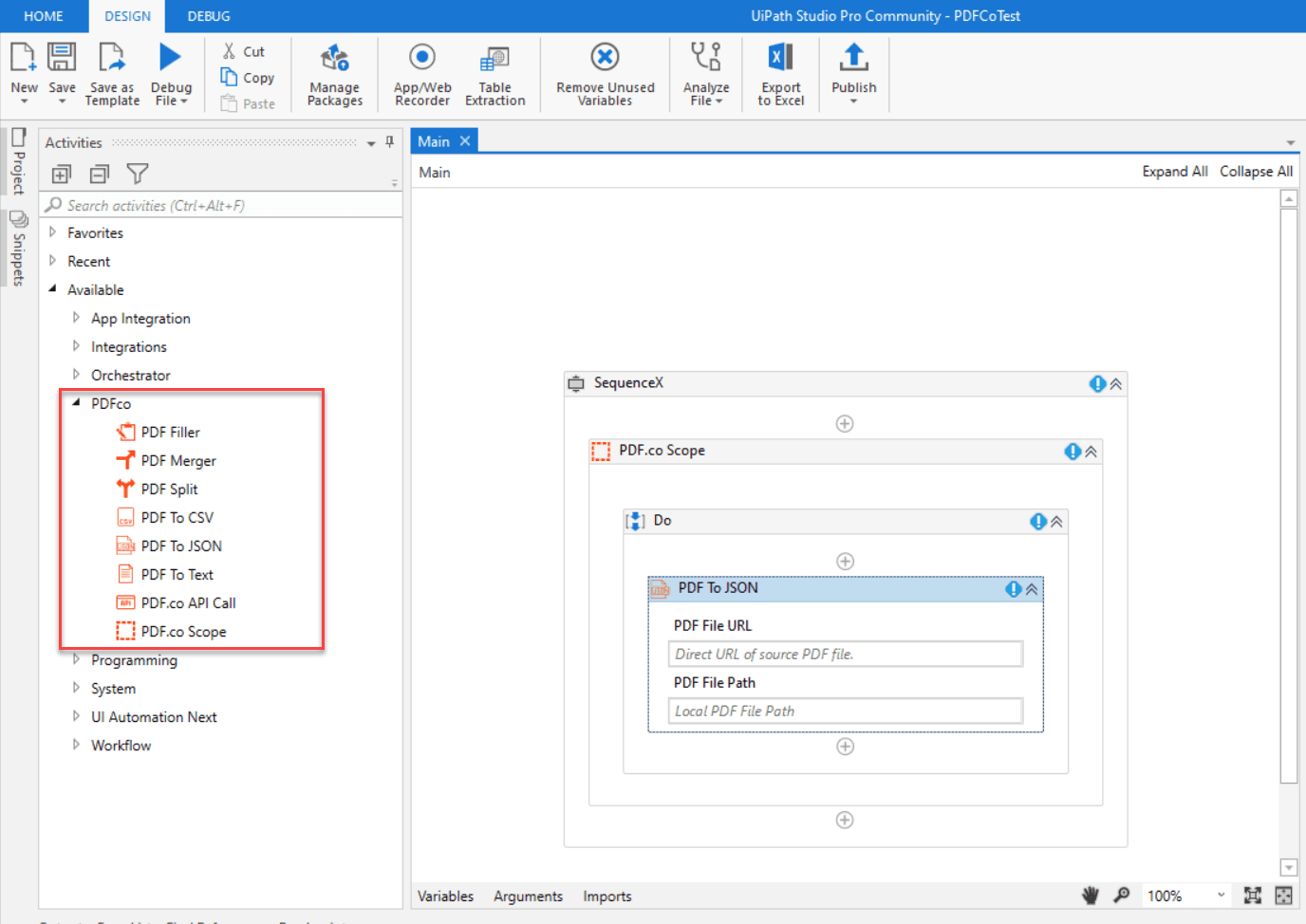Copy the selected element
This screenshot has height=924, width=1306.
[248, 77]
